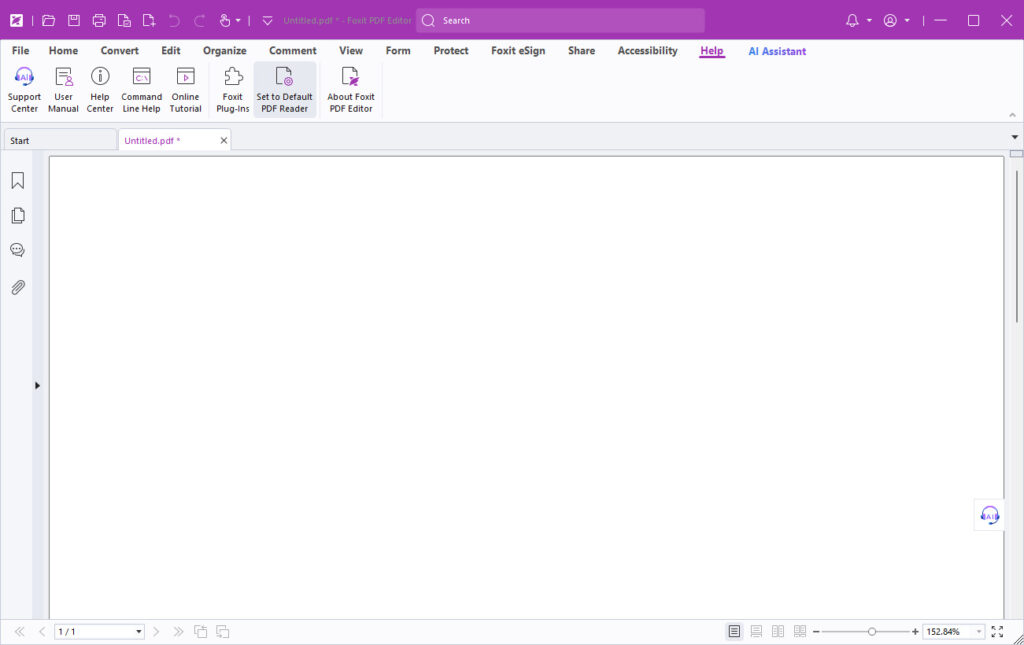Expand the notifications dropdown arrow
The height and width of the screenshot is (645, 1024).
point(869,21)
